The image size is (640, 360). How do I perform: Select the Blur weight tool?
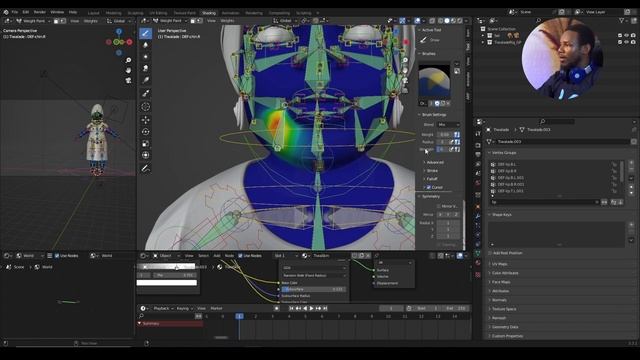click(145, 45)
